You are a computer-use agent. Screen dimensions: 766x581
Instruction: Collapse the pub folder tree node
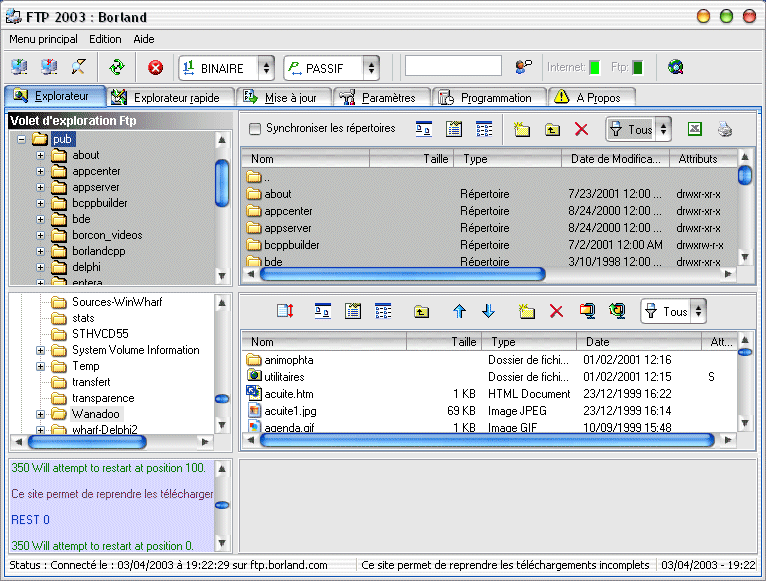[21, 139]
